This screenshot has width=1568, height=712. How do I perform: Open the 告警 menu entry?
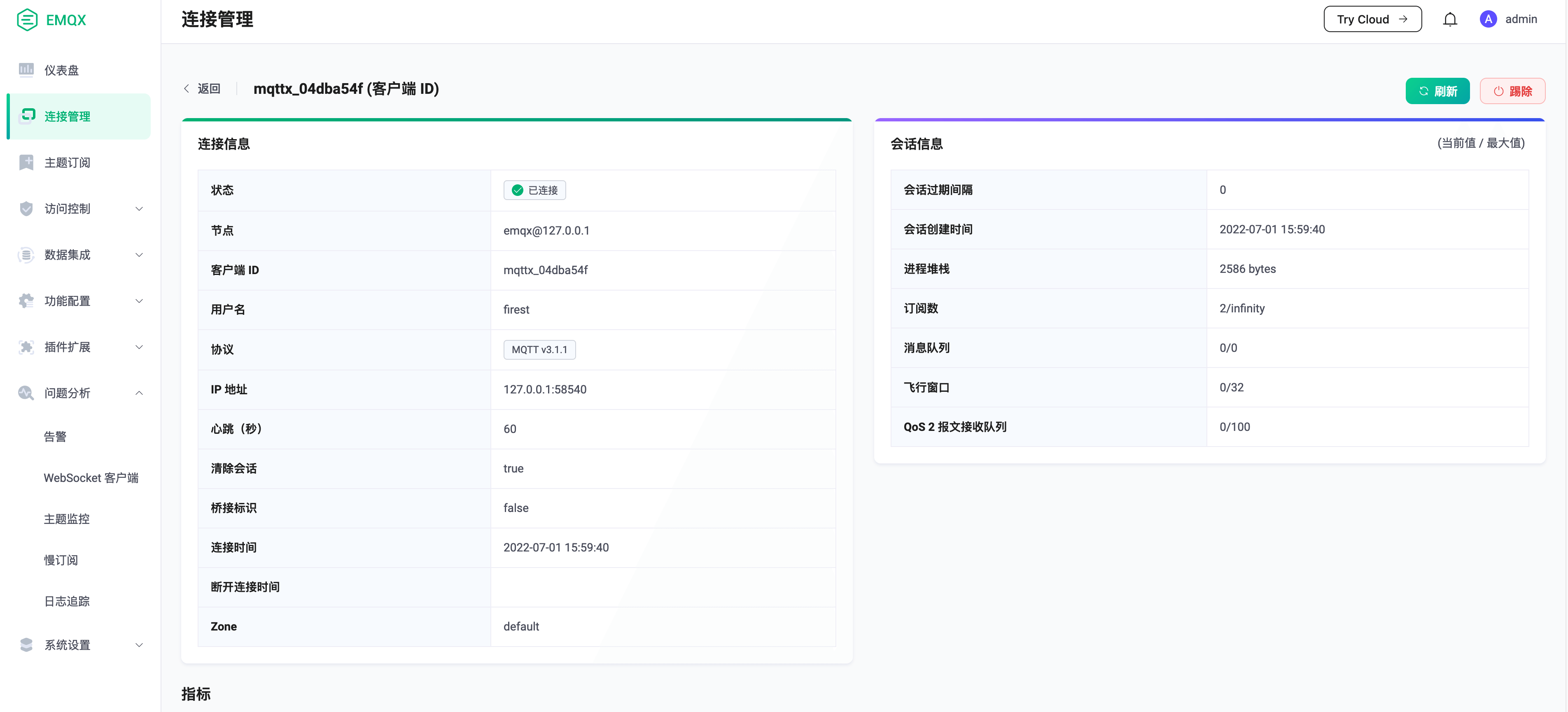pos(56,436)
